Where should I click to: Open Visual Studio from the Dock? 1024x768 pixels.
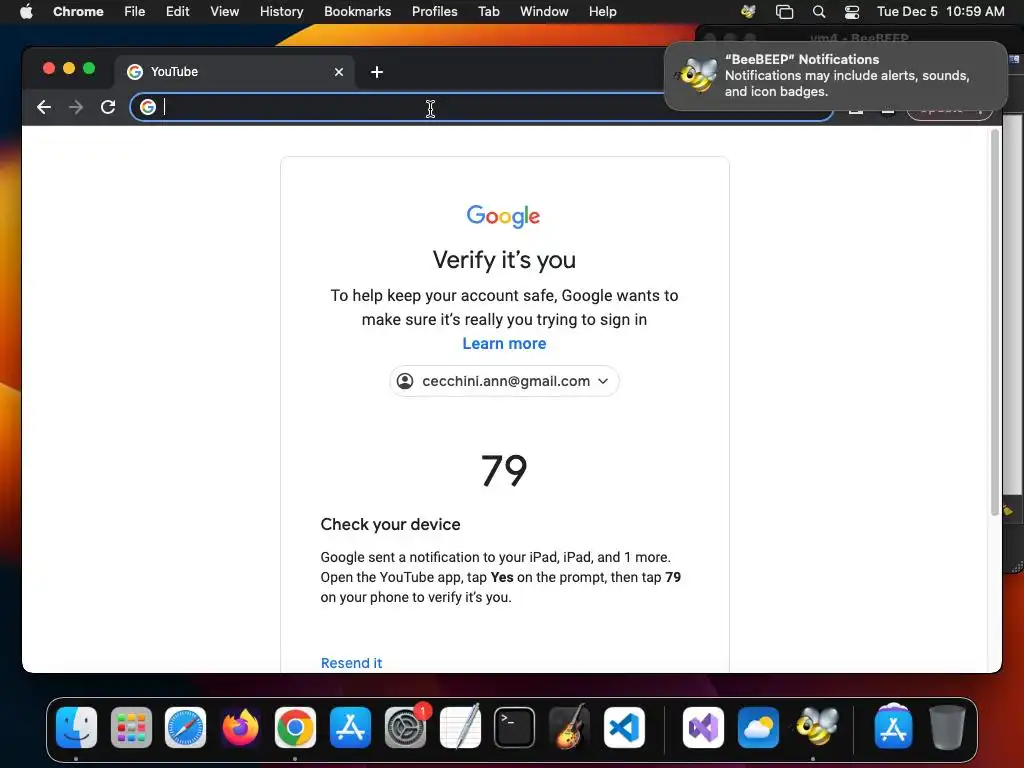[703, 728]
